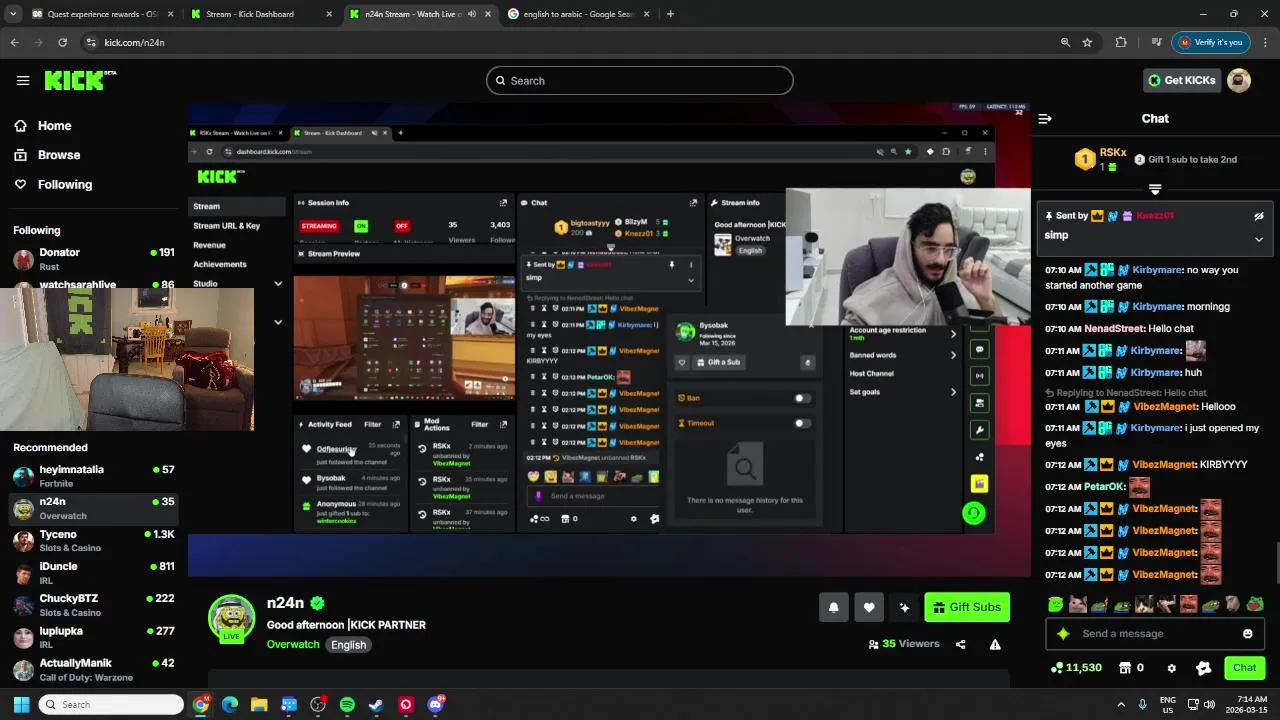Click in the Send a message field
Image resolution: width=1280 pixels, height=720 pixels.
pyautogui.click(x=1155, y=633)
